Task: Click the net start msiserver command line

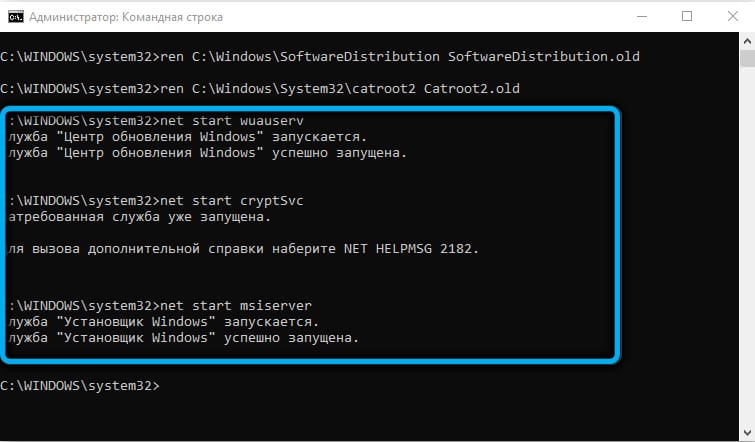Action: tap(160, 305)
